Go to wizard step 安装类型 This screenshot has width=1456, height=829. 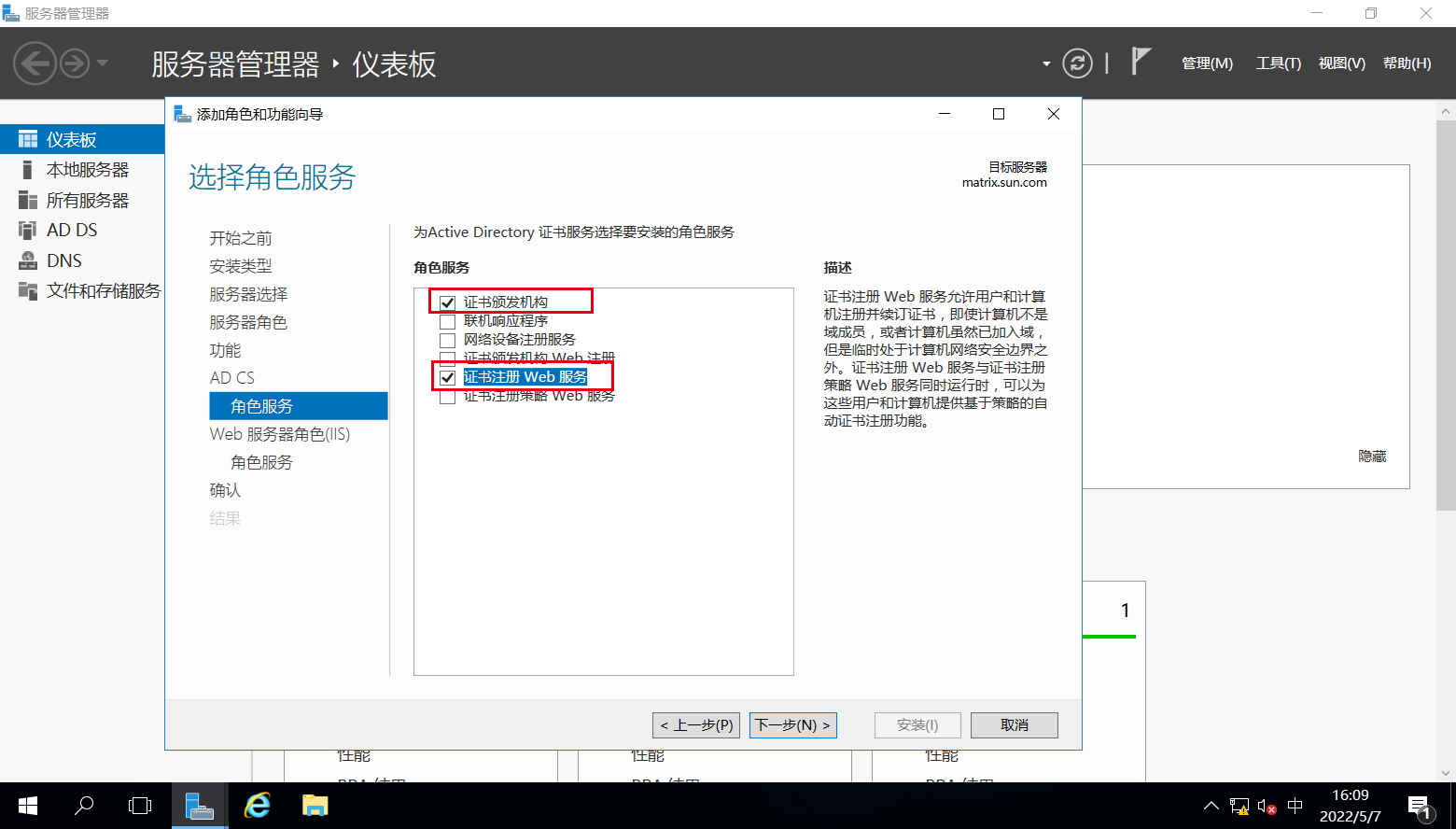(x=241, y=266)
